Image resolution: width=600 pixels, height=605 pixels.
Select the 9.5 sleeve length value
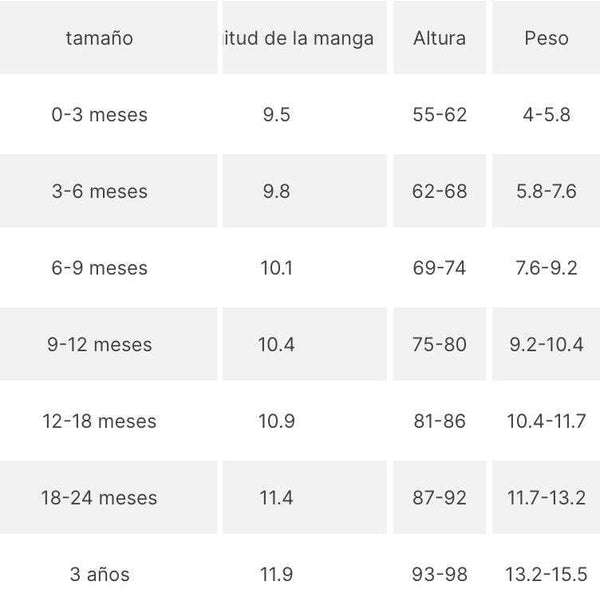[277, 115]
